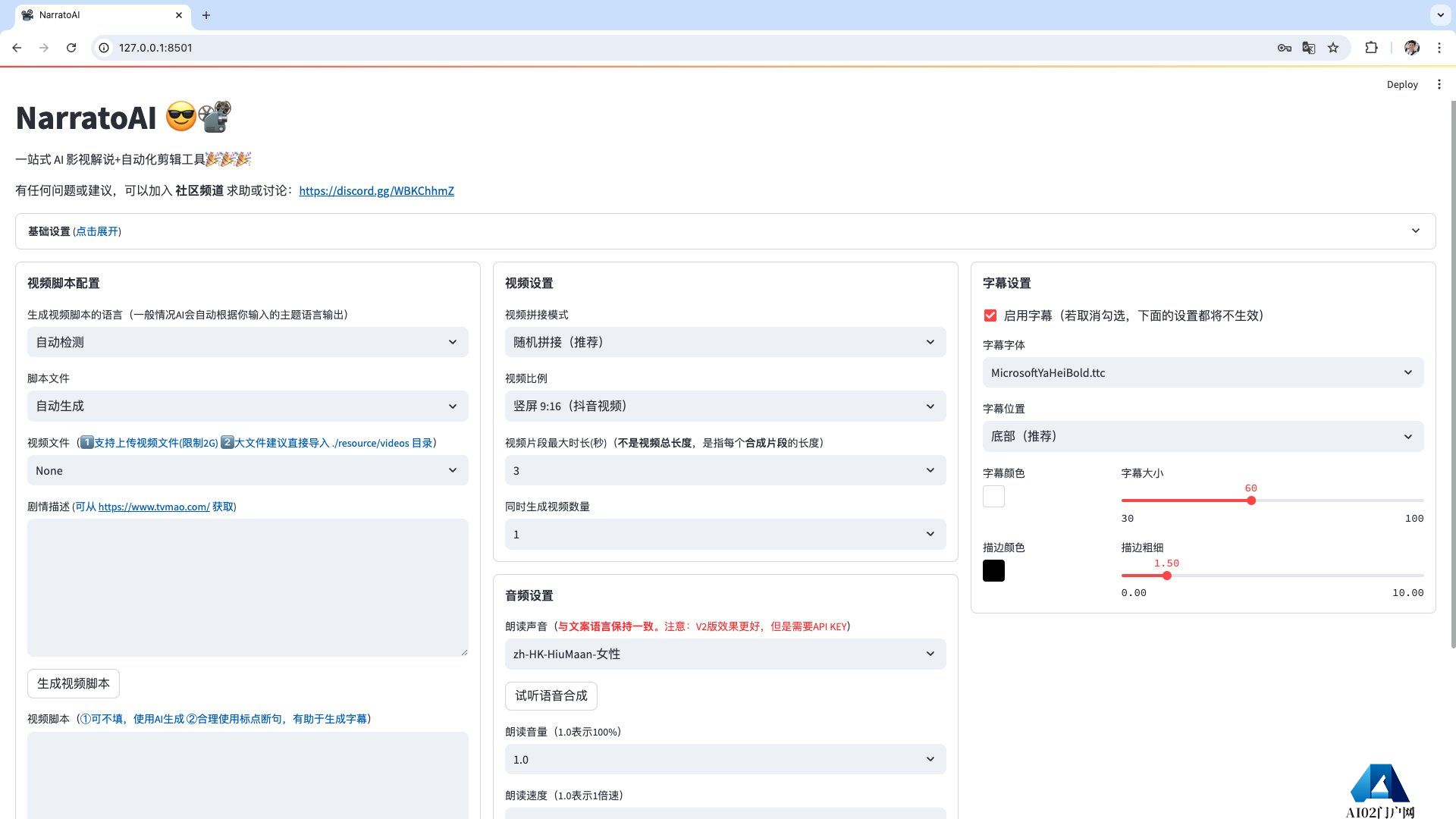This screenshot has height=819, width=1456.
Task: Open the browser extensions puzzle icon
Action: coord(1371,48)
